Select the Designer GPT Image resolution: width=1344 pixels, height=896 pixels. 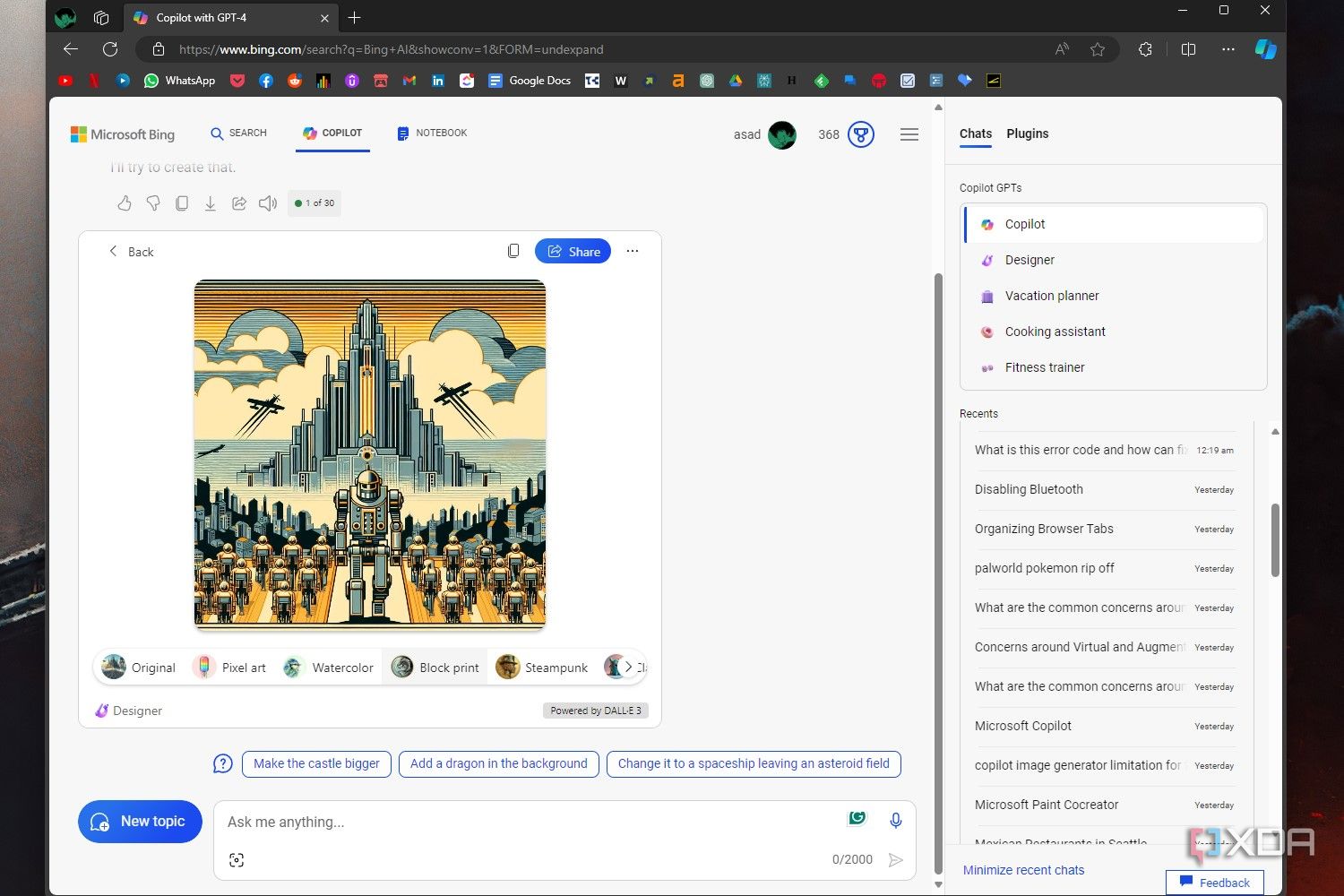click(1114, 260)
